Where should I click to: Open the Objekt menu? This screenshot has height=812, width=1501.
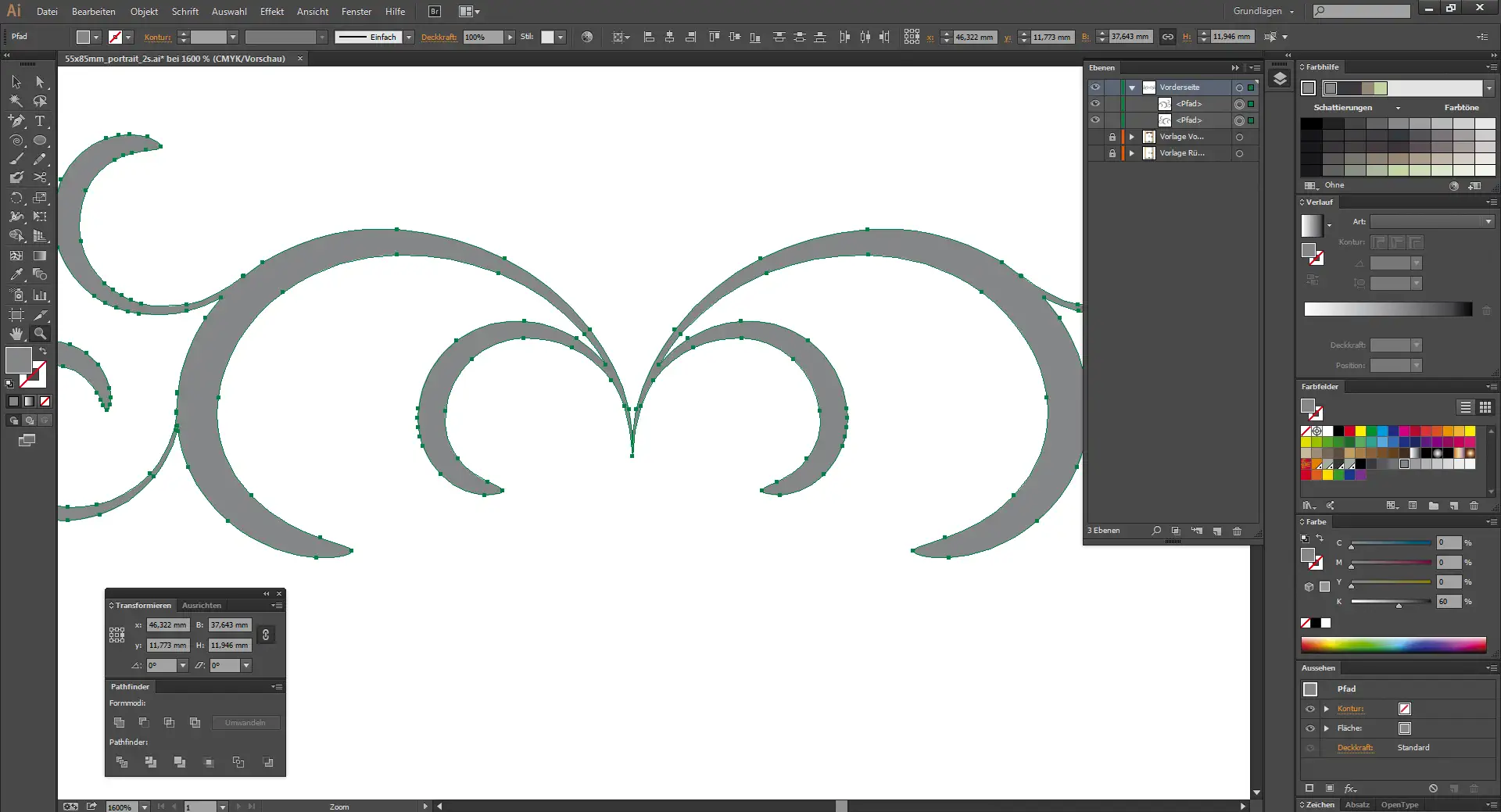[144, 11]
